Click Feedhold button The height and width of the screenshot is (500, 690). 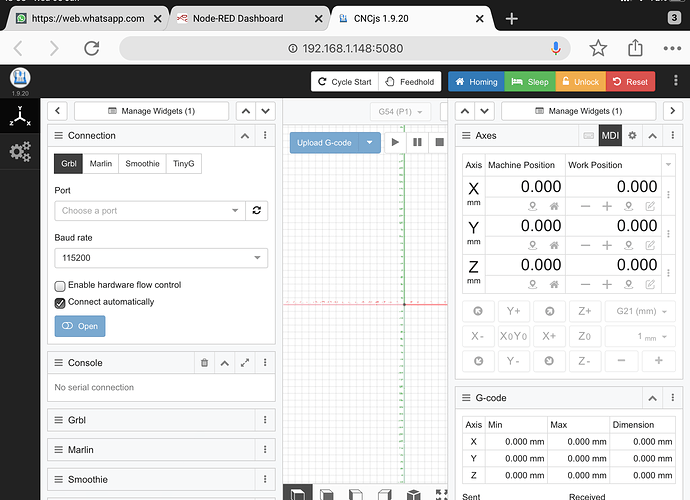pyautogui.click(x=410, y=81)
